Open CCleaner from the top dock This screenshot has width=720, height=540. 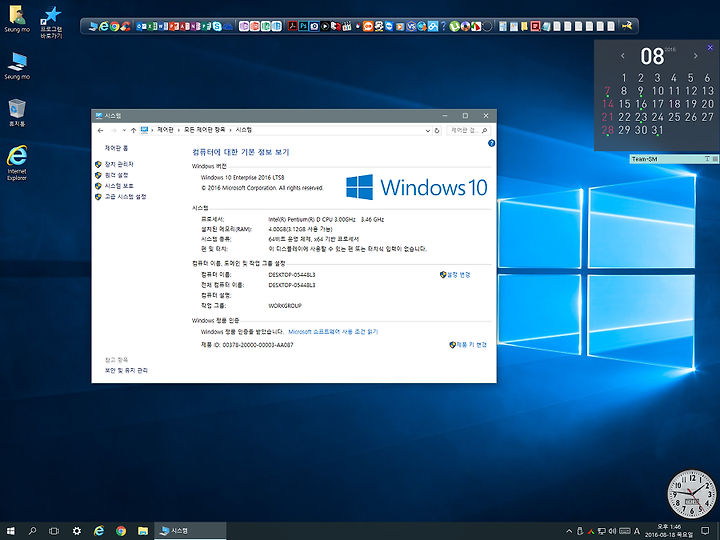(x=126, y=26)
